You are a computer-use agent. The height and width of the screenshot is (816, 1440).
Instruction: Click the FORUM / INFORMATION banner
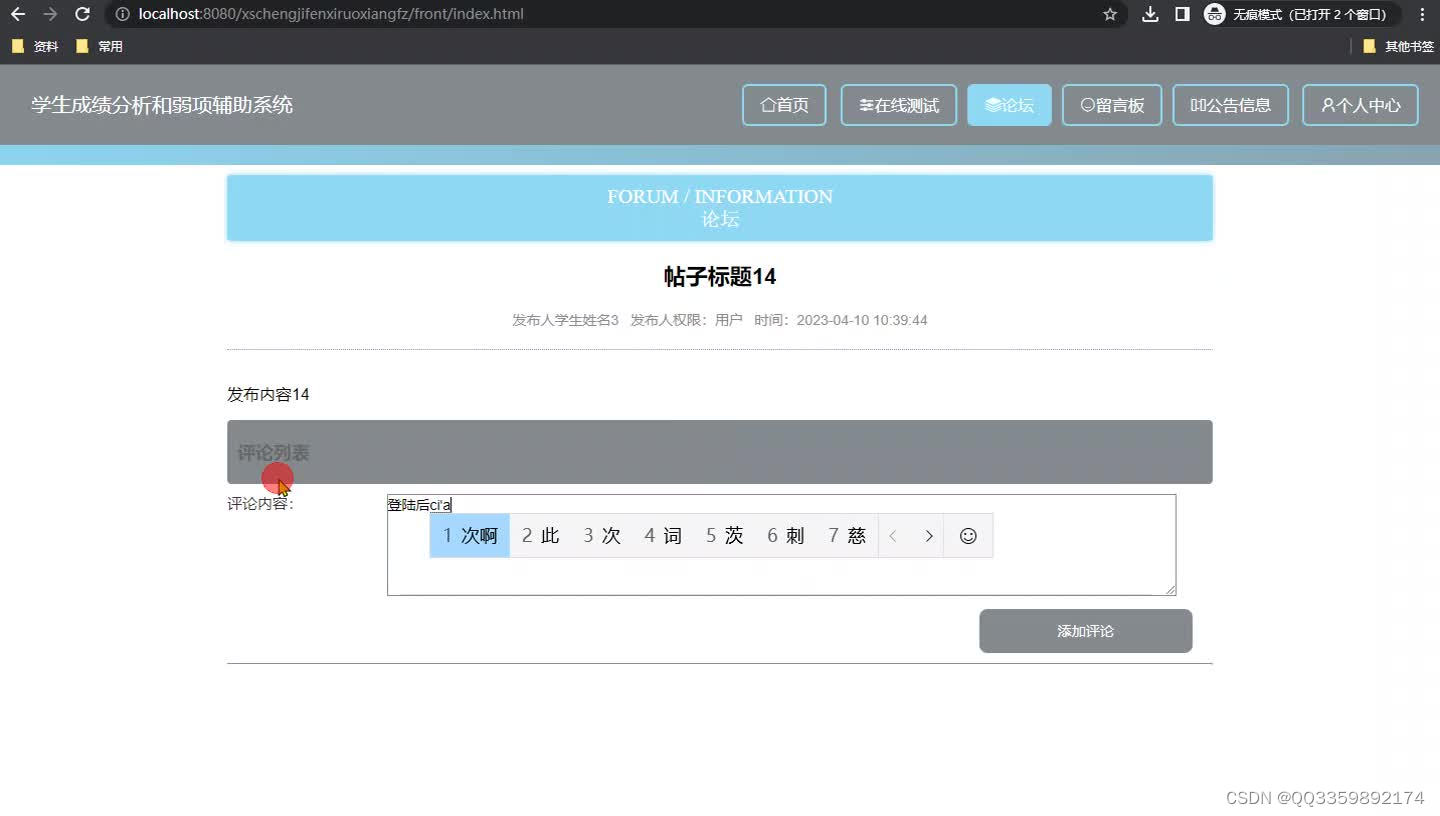(x=720, y=208)
